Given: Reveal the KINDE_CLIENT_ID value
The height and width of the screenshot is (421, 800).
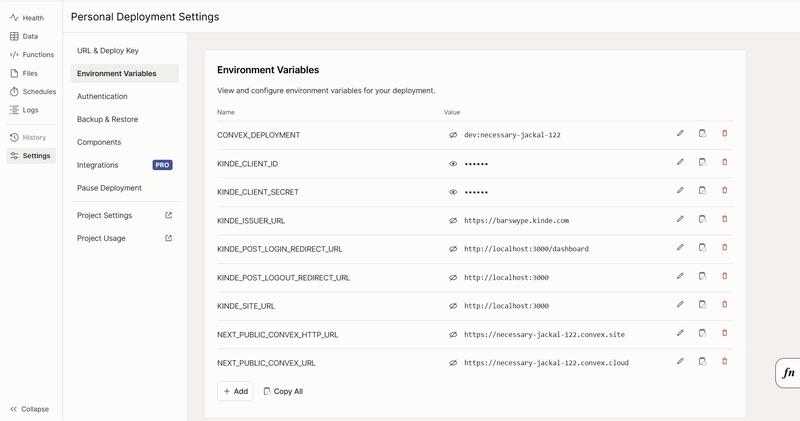Looking at the screenshot, I should pos(453,164).
